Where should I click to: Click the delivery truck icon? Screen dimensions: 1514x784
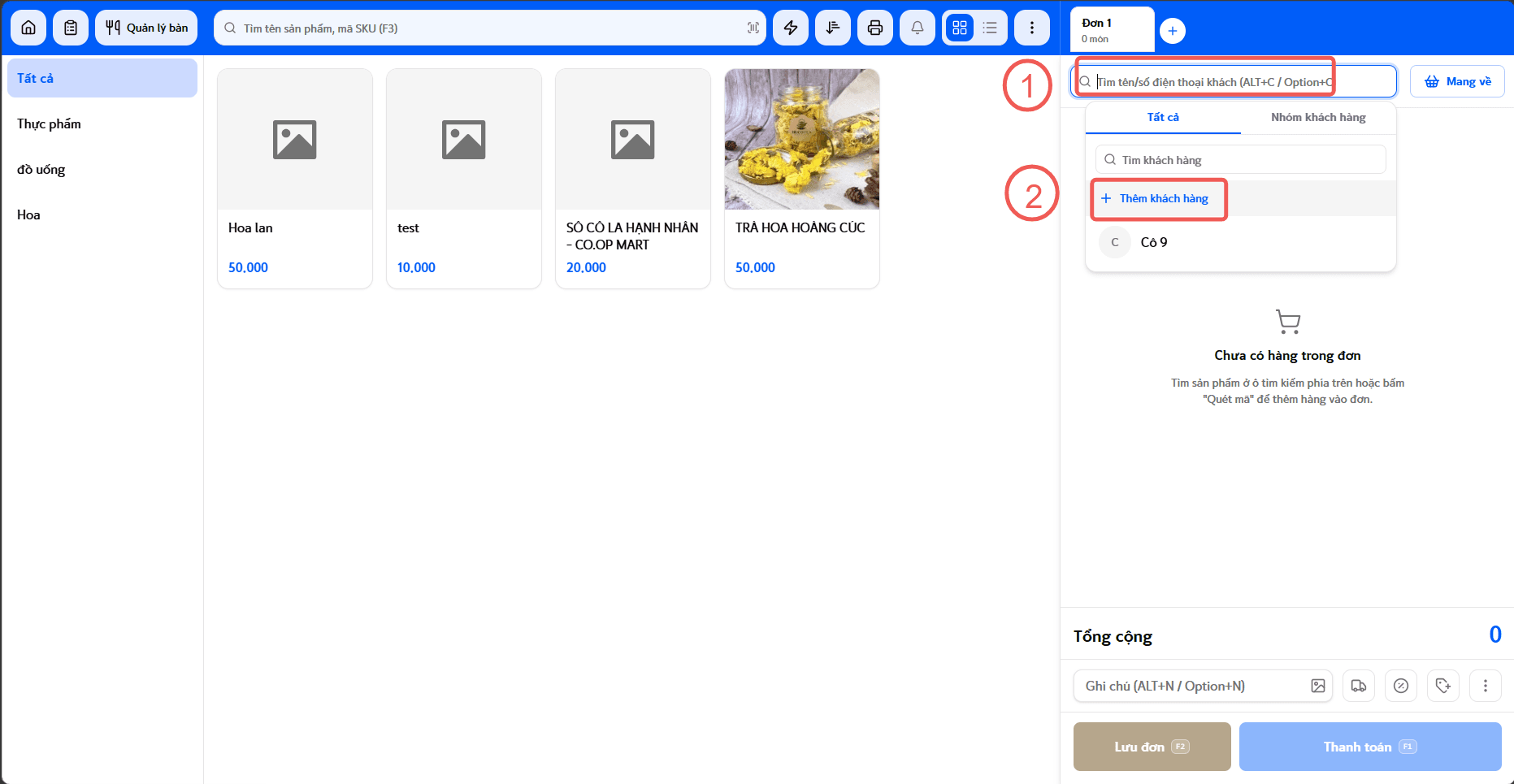click(1359, 686)
